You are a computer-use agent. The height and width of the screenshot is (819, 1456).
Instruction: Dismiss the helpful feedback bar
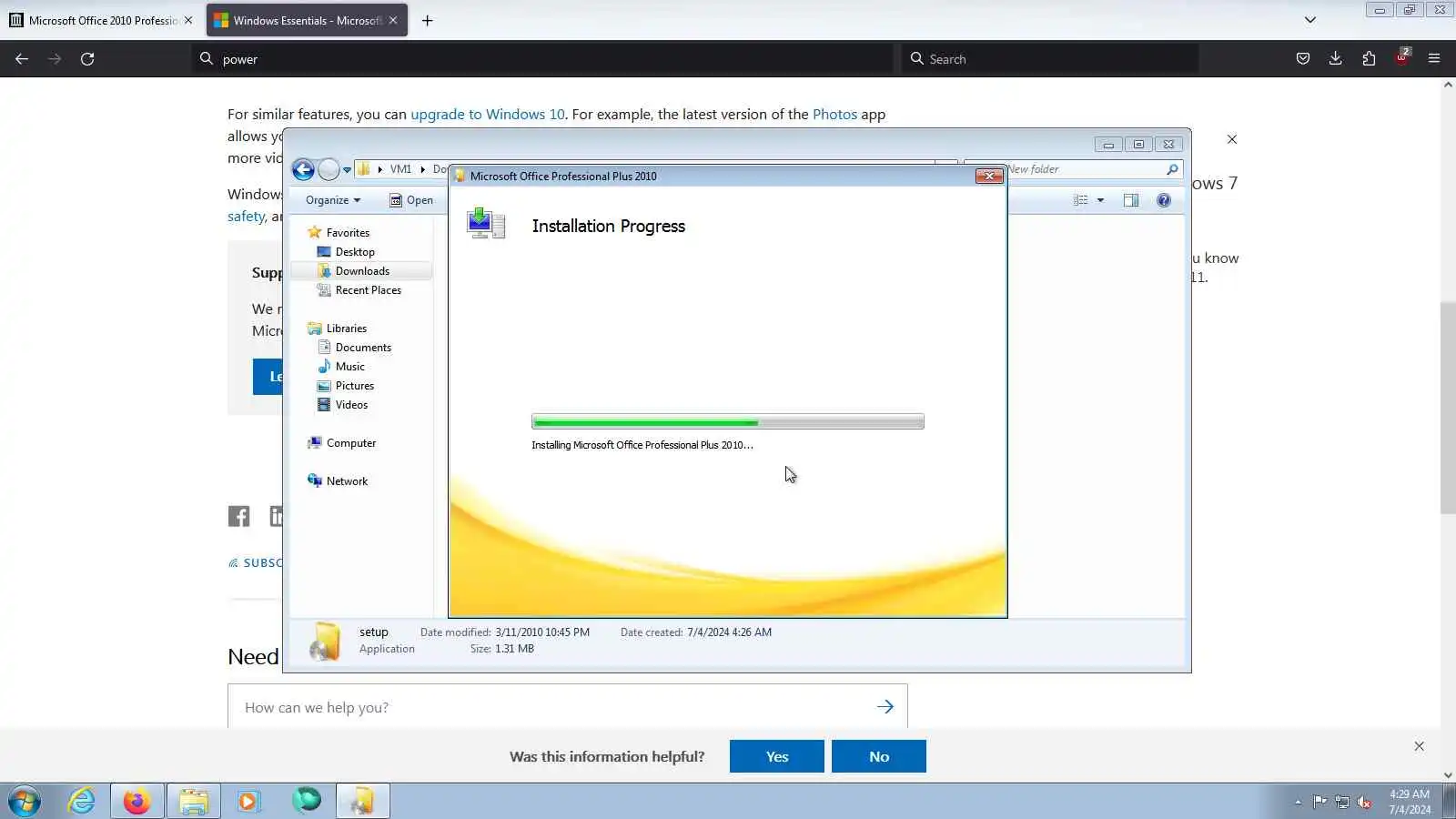1420,746
